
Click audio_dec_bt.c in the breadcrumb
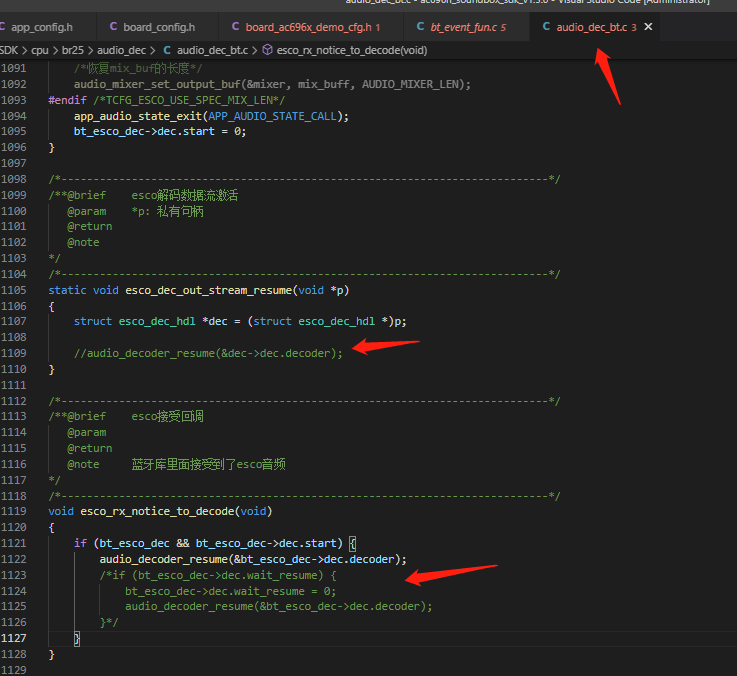point(212,50)
